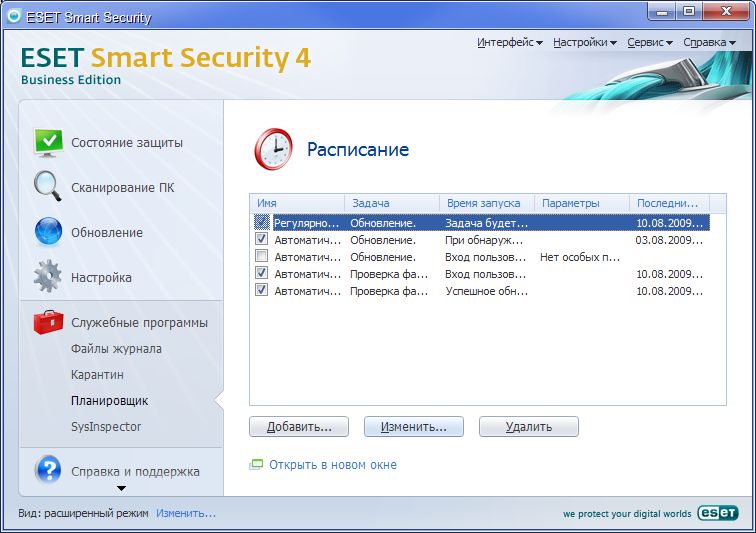Click the green checkmark Состояние защиты icon
The height and width of the screenshot is (533, 756).
click(x=48, y=143)
